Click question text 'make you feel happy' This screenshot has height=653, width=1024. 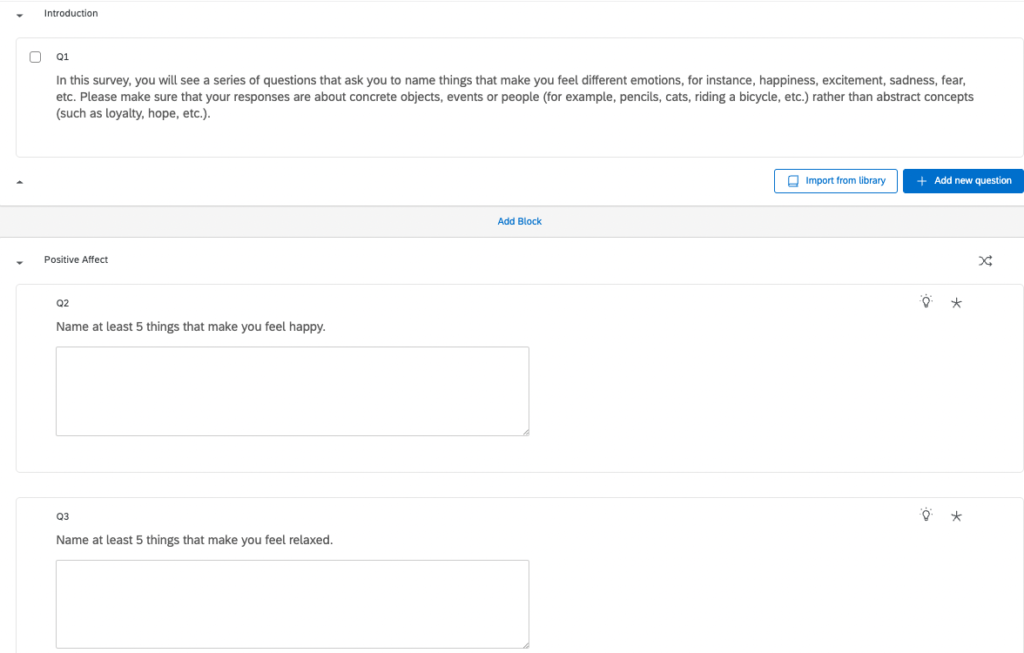[264, 326]
